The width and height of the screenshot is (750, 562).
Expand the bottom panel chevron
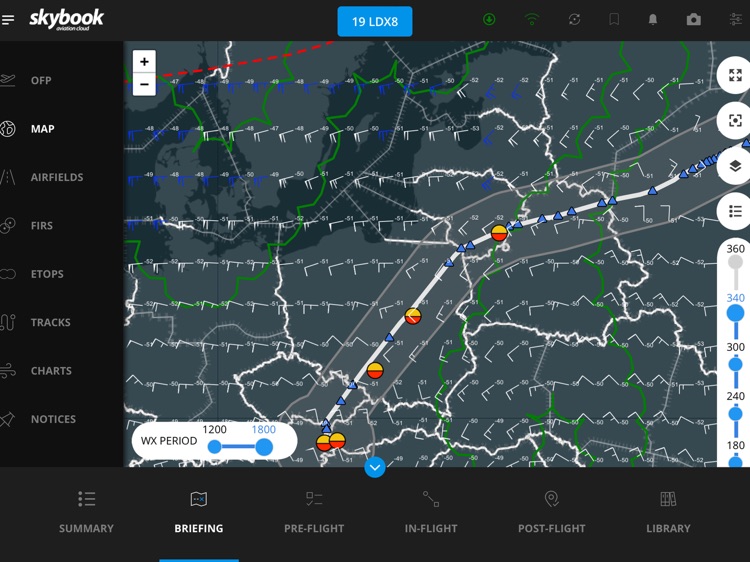click(x=375, y=467)
